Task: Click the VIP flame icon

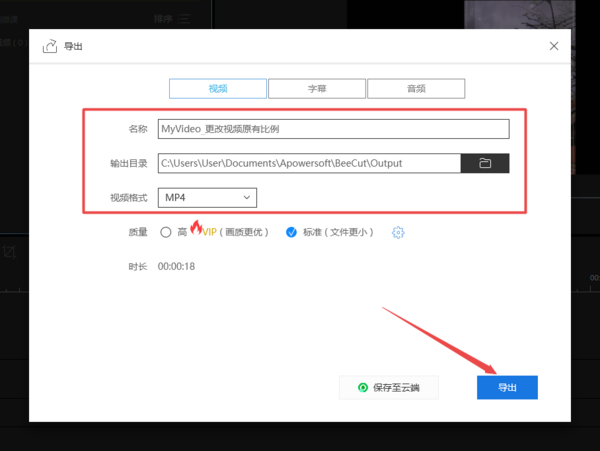Action: (x=196, y=229)
